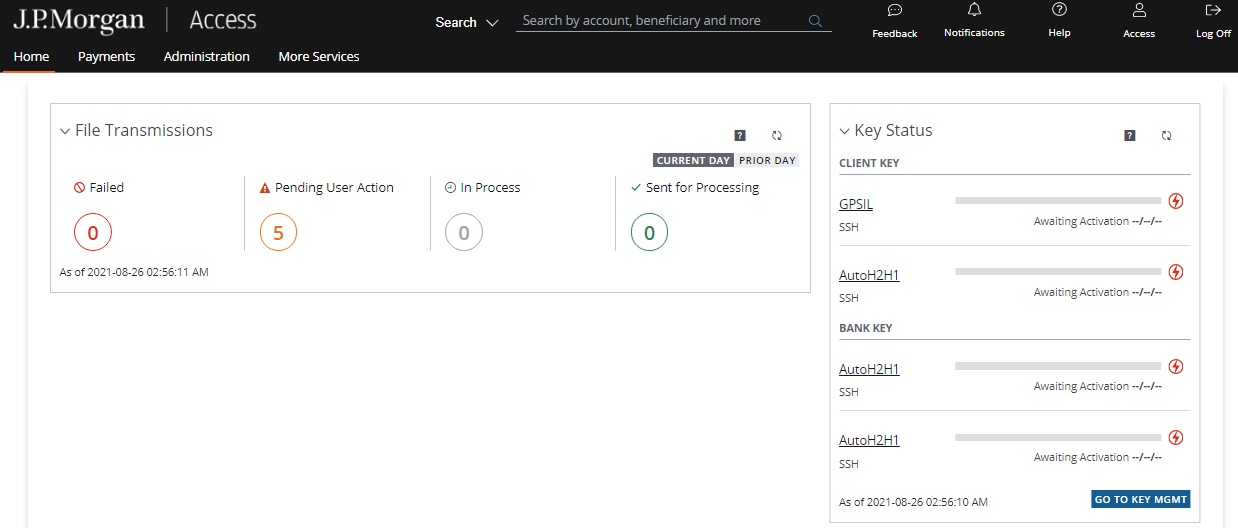Open the Administration menu
Screen dimensions: 1238x528
206,57
